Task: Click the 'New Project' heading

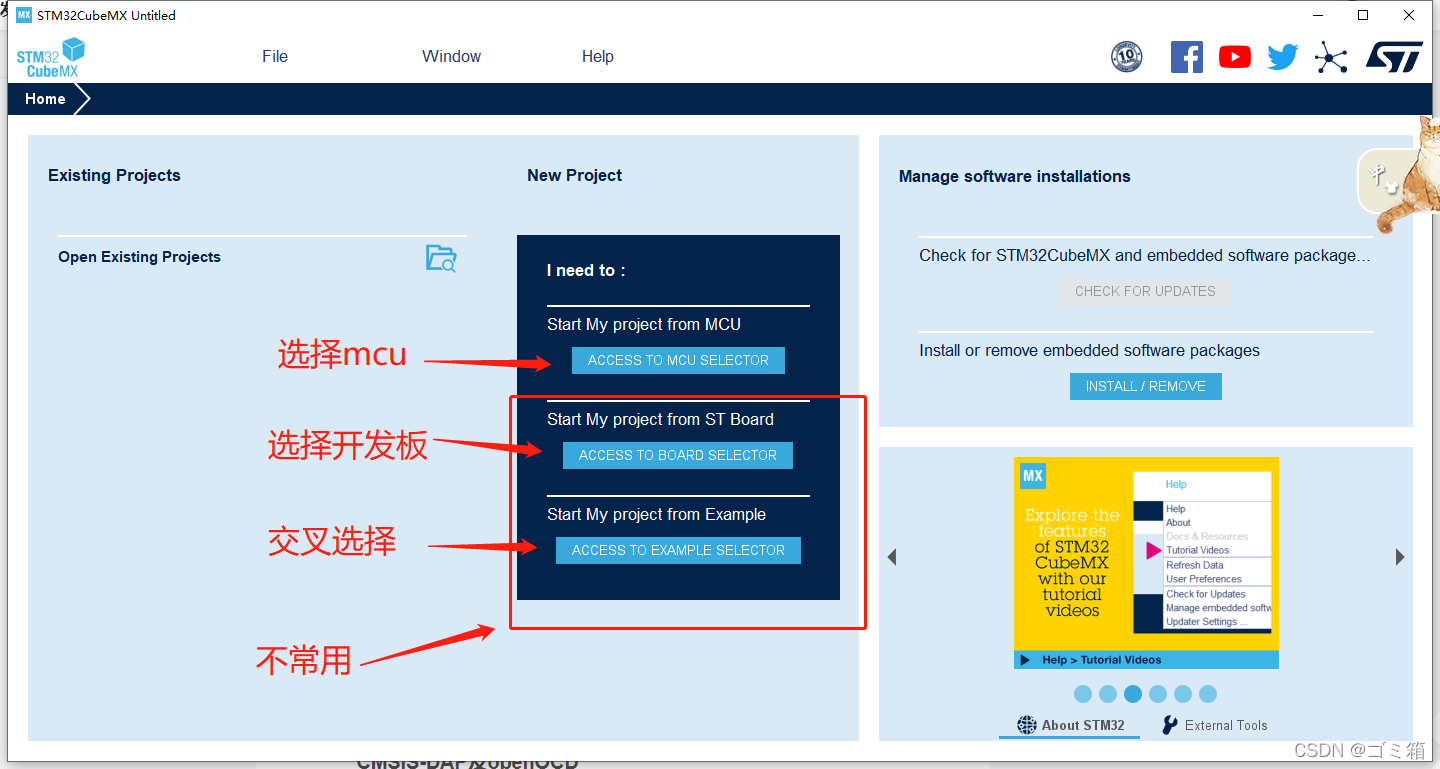Action: (574, 175)
